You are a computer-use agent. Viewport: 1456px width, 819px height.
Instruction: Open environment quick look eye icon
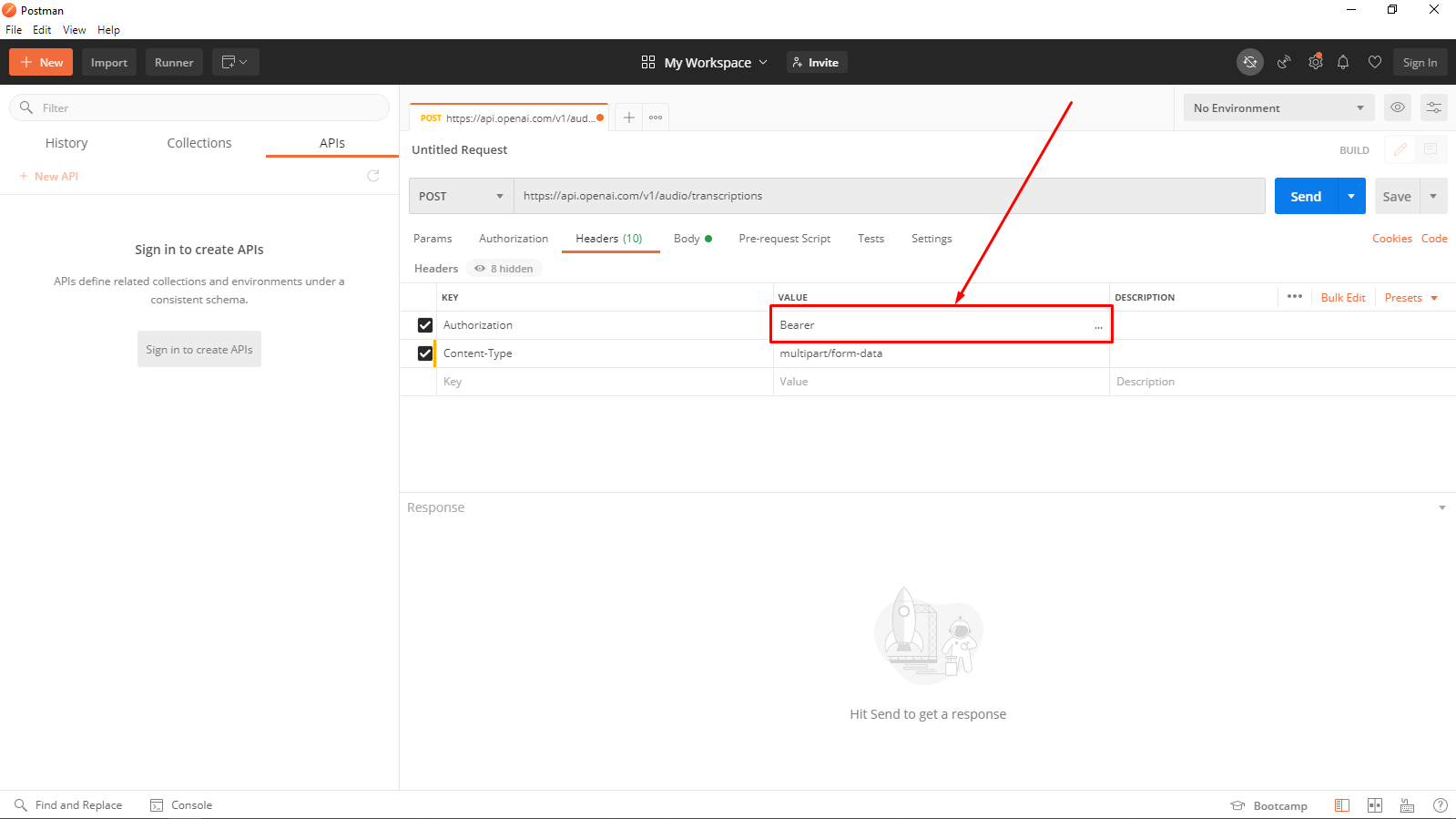(1398, 107)
